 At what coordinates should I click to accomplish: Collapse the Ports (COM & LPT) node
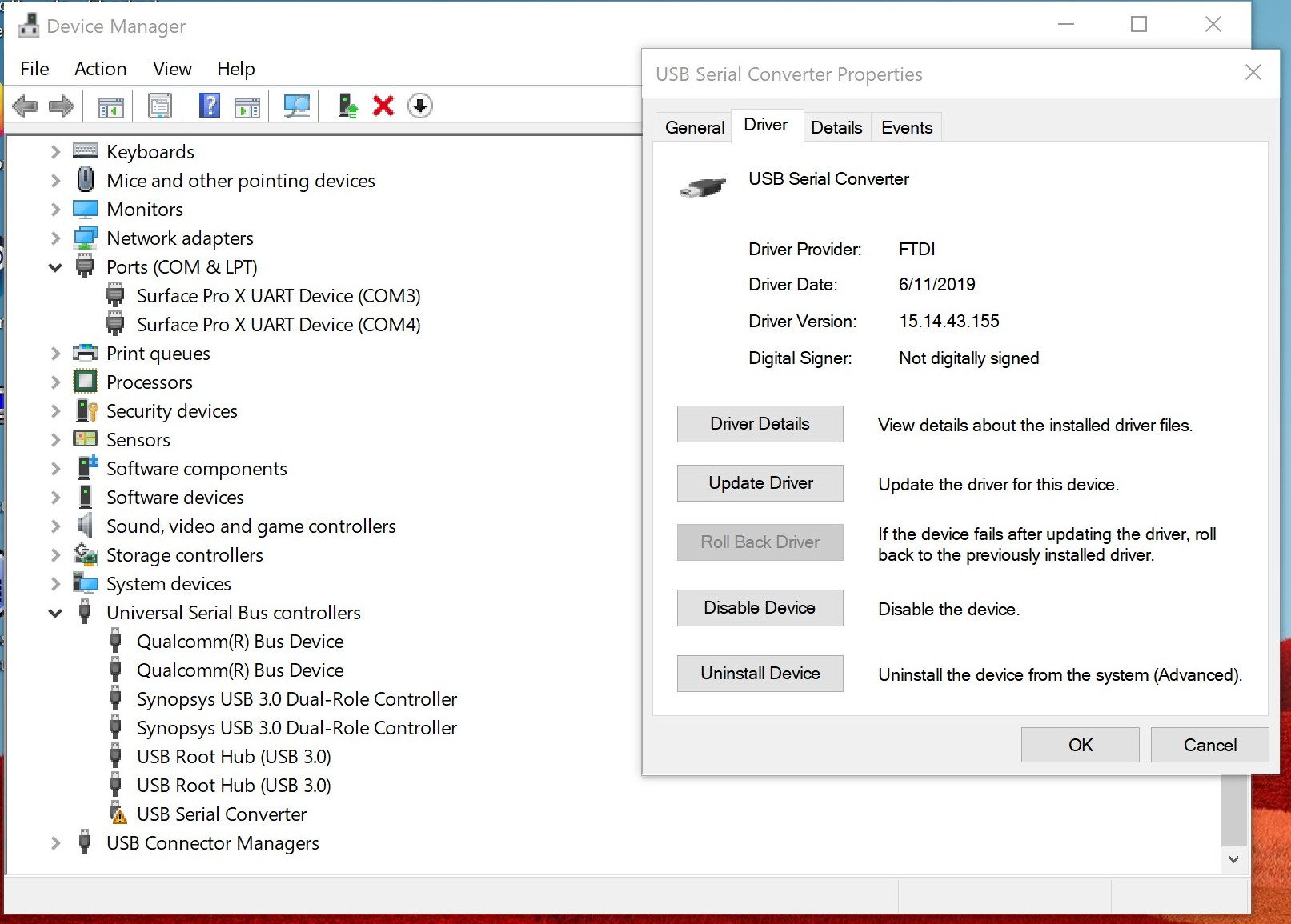(55, 267)
